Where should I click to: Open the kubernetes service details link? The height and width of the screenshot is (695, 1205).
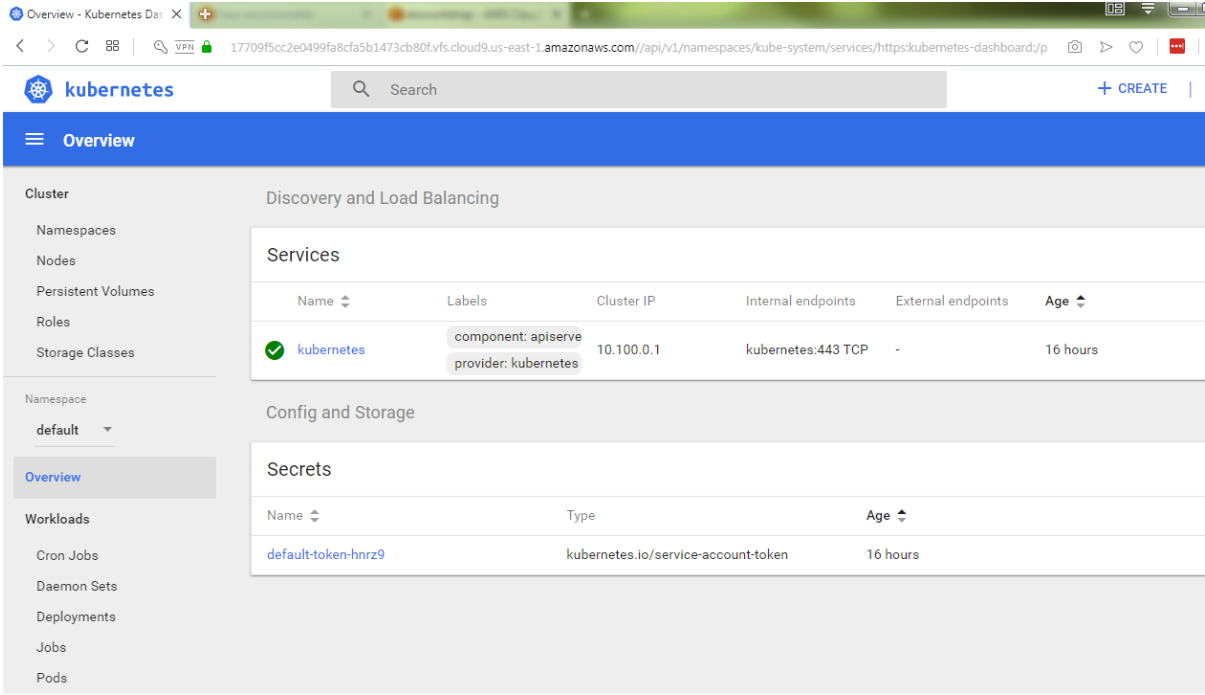tap(330, 350)
